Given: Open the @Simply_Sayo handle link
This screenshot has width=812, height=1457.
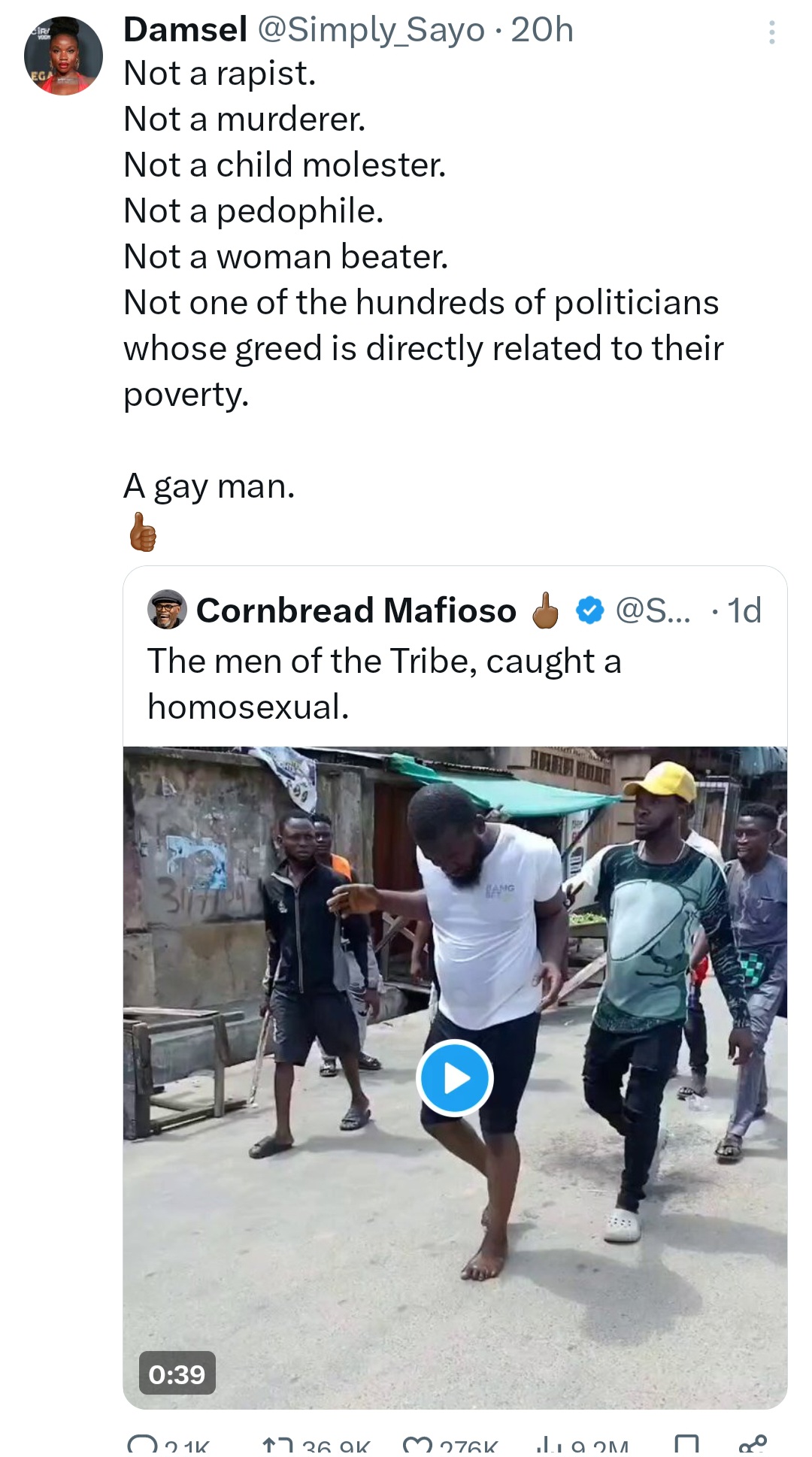Looking at the screenshot, I should [x=371, y=30].
